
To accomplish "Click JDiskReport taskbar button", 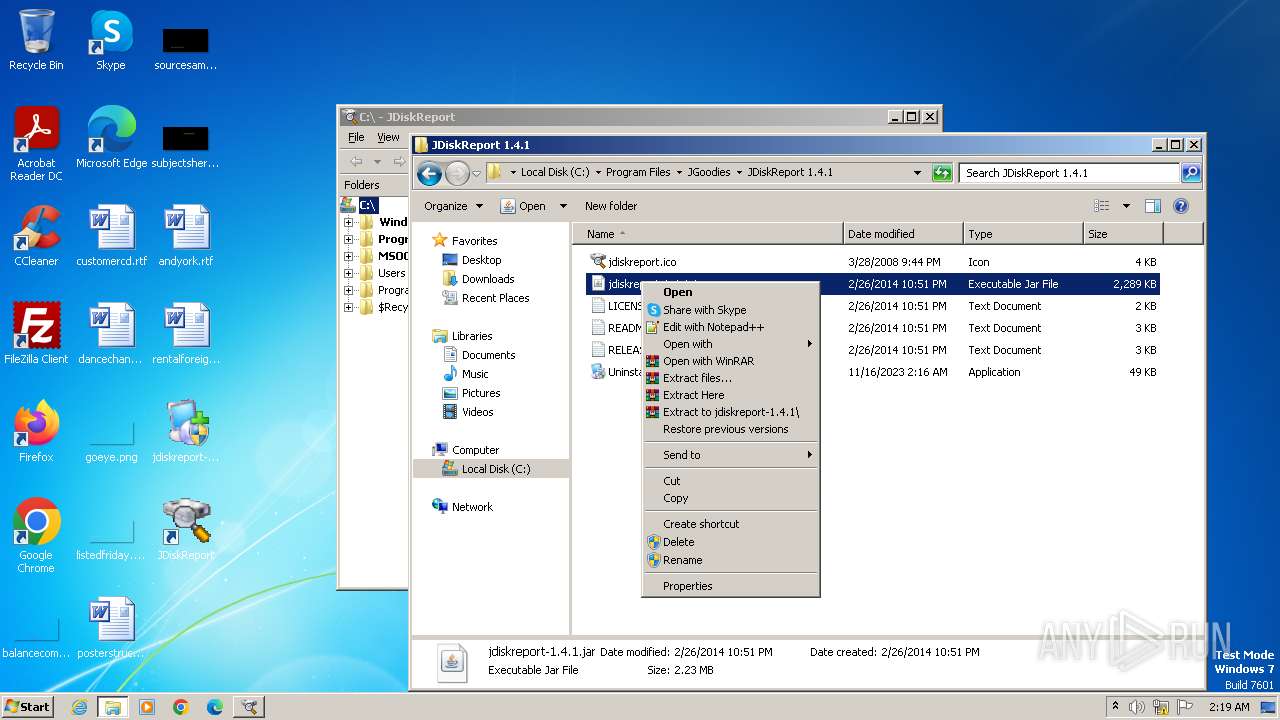I will (x=248, y=707).
